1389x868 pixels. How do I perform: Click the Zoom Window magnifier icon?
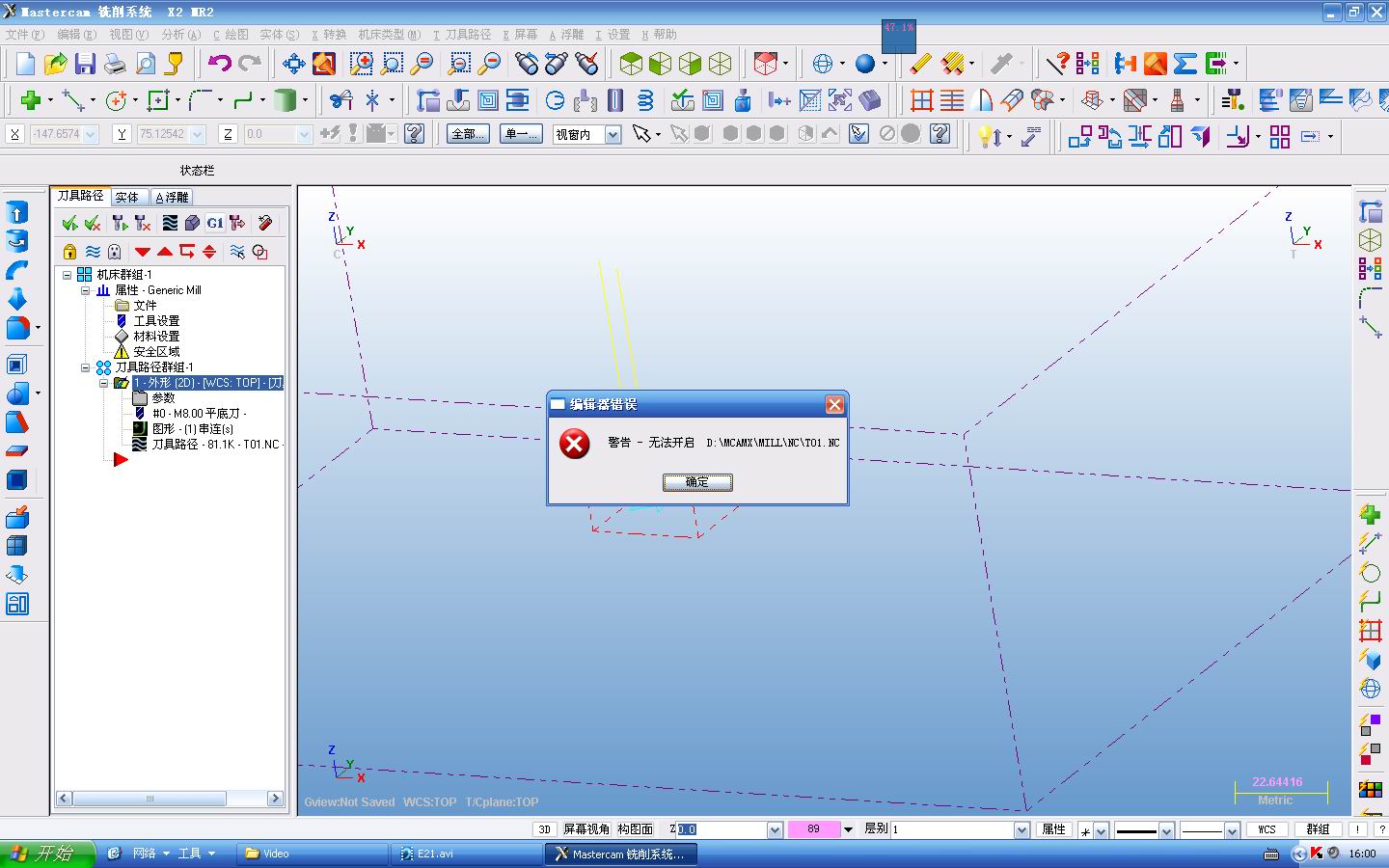tap(362, 64)
